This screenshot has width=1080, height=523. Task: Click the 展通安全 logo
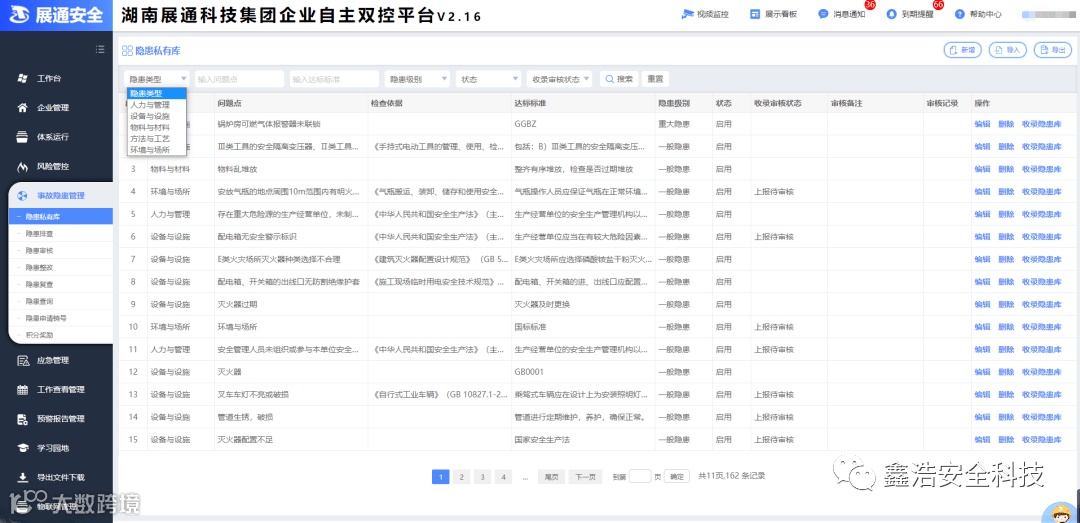56,14
